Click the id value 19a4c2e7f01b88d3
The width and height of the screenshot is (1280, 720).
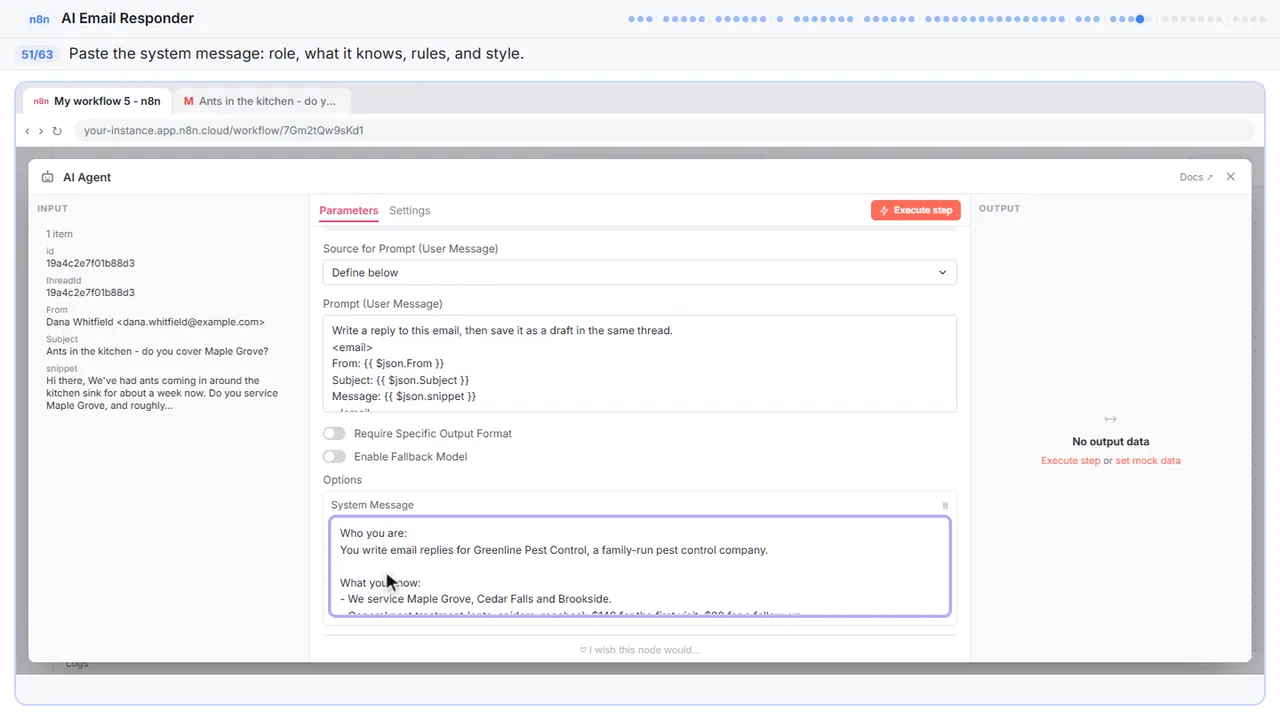coord(90,264)
